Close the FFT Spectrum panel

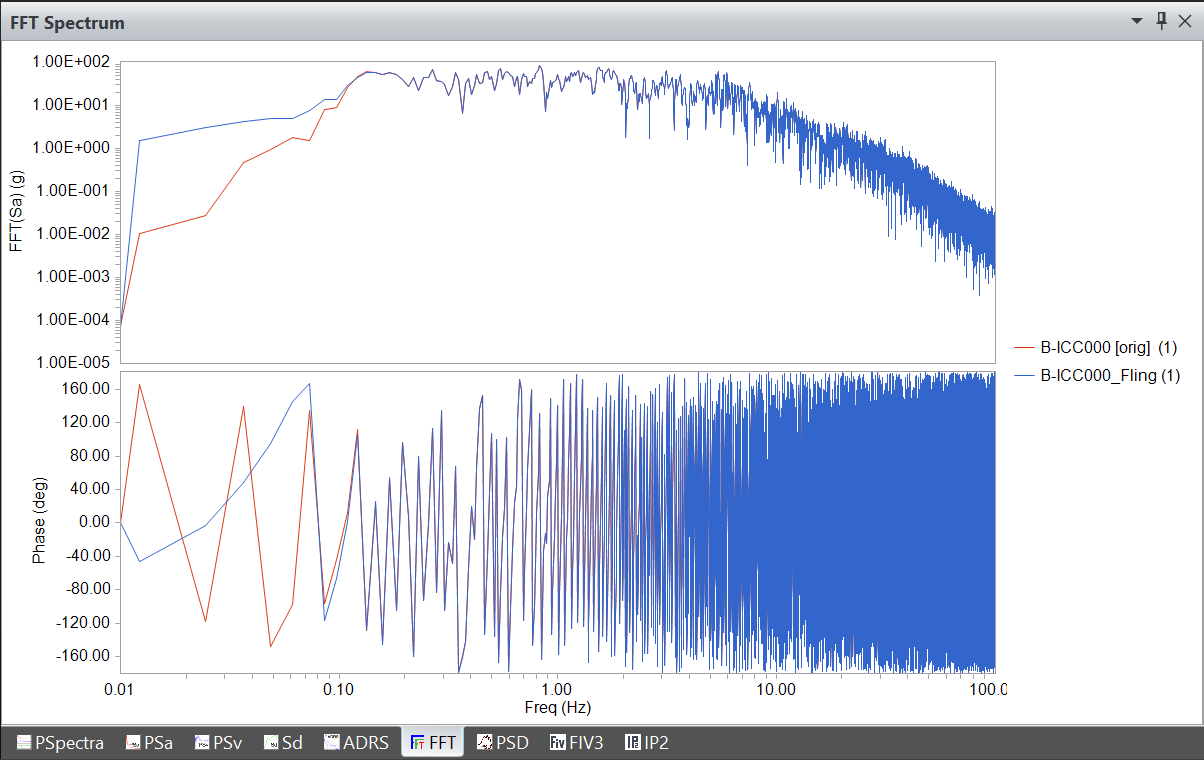click(1185, 21)
